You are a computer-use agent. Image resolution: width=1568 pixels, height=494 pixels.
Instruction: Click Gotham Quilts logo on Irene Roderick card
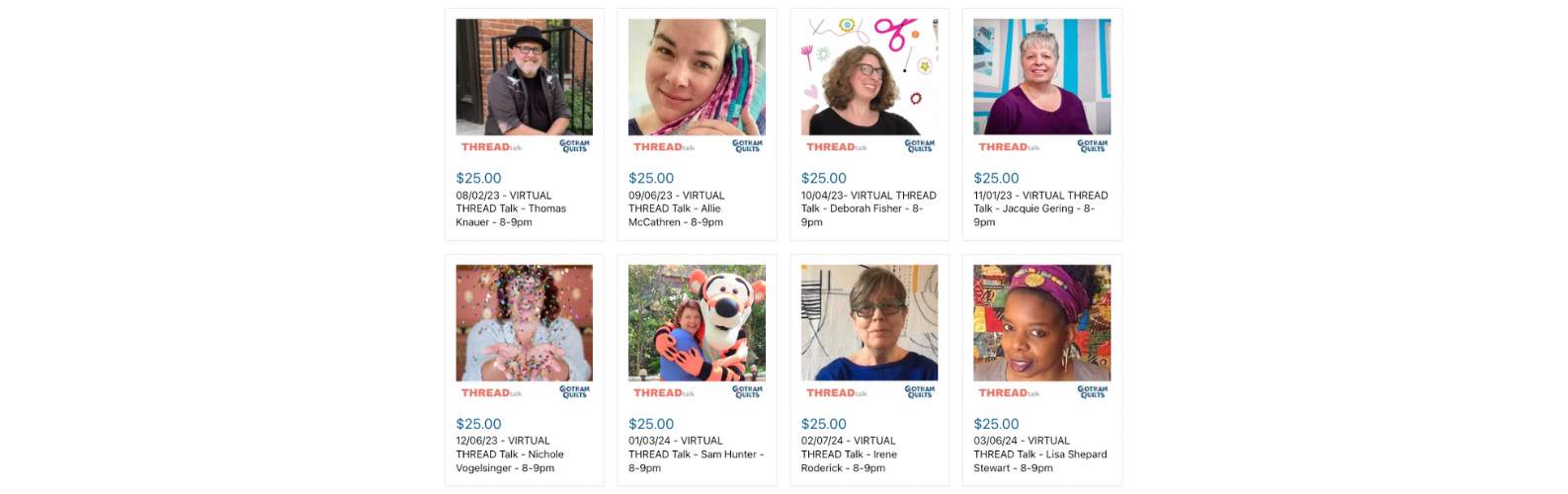tap(919, 392)
